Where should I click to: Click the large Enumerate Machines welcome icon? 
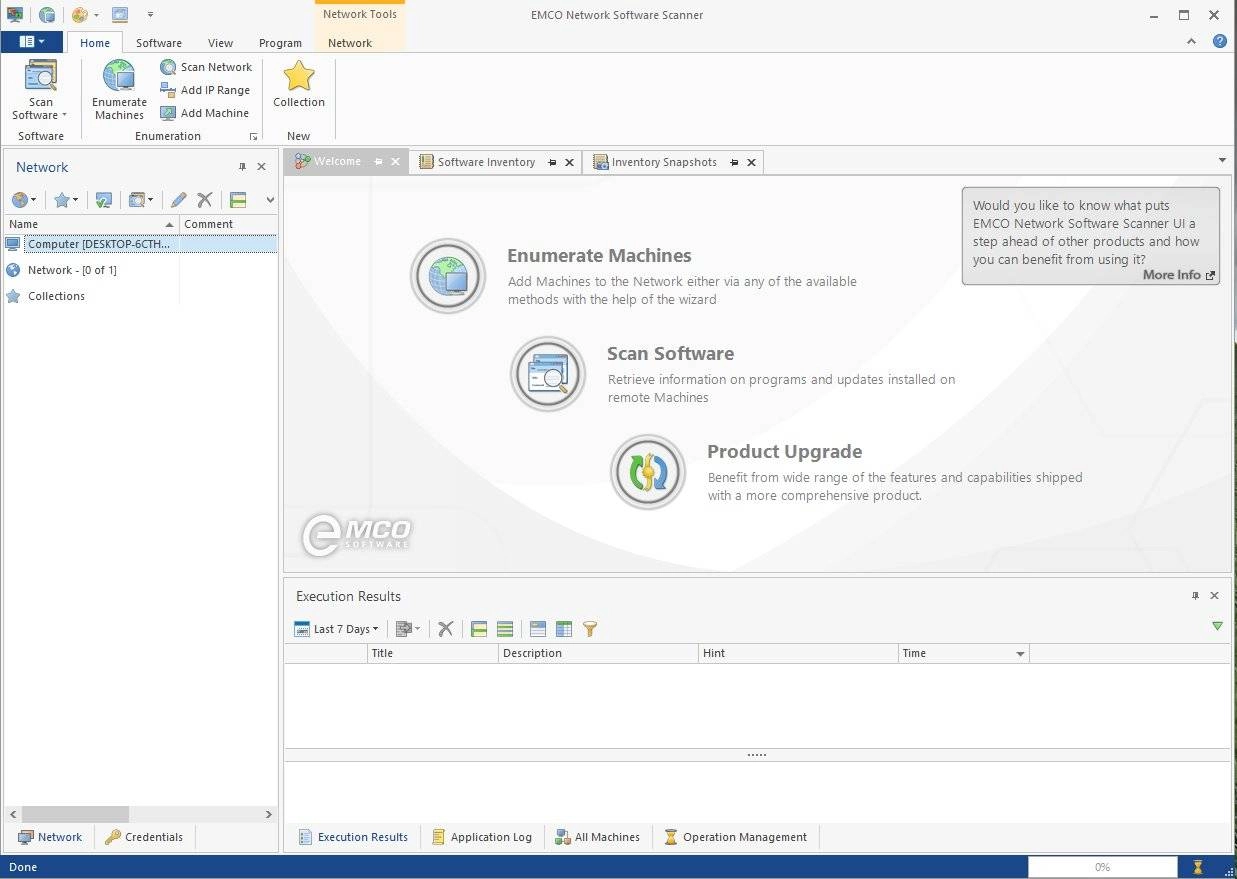point(448,276)
